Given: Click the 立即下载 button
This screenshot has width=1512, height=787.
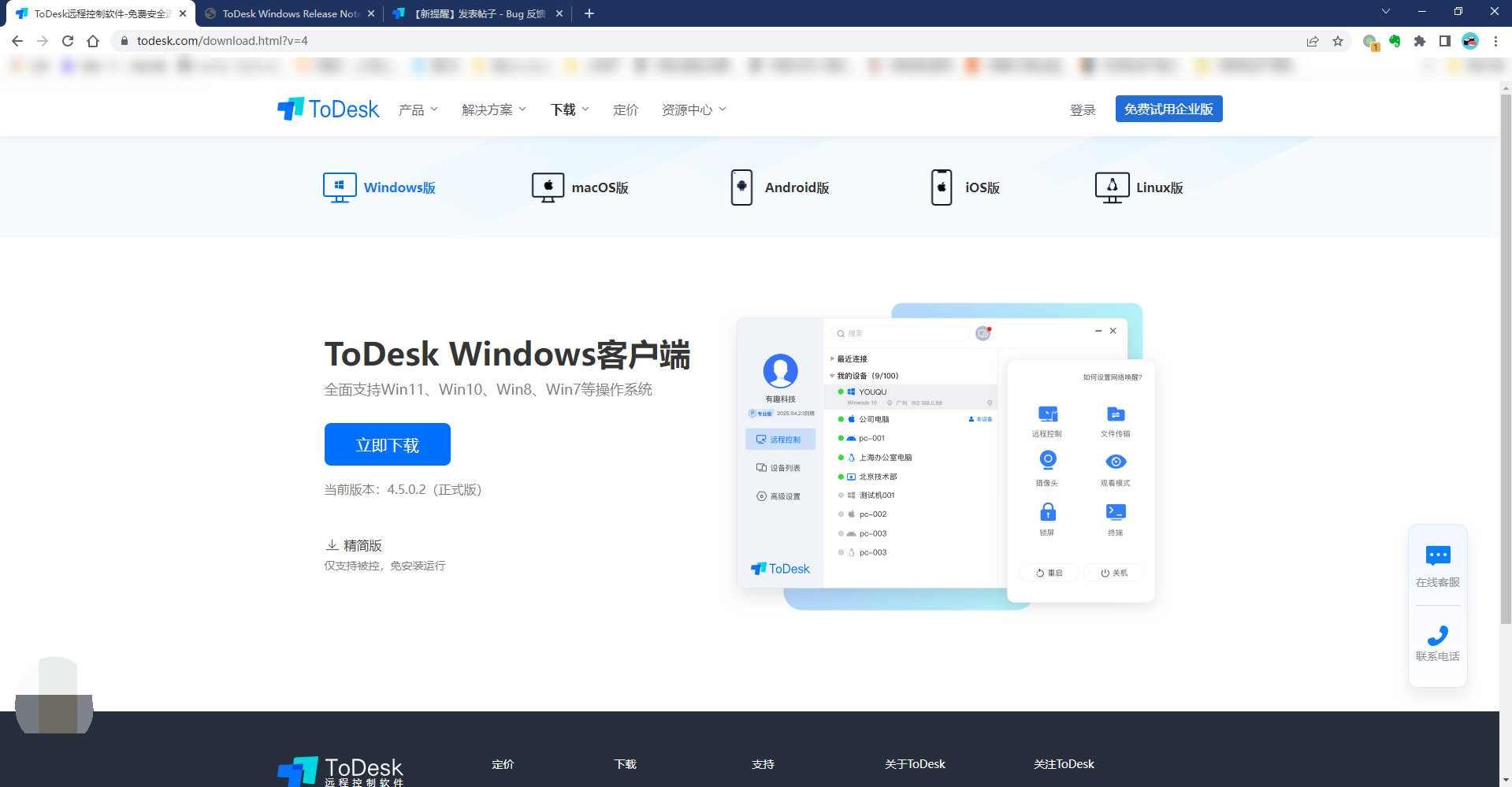Looking at the screenshot, I should (x=388, y=444).
